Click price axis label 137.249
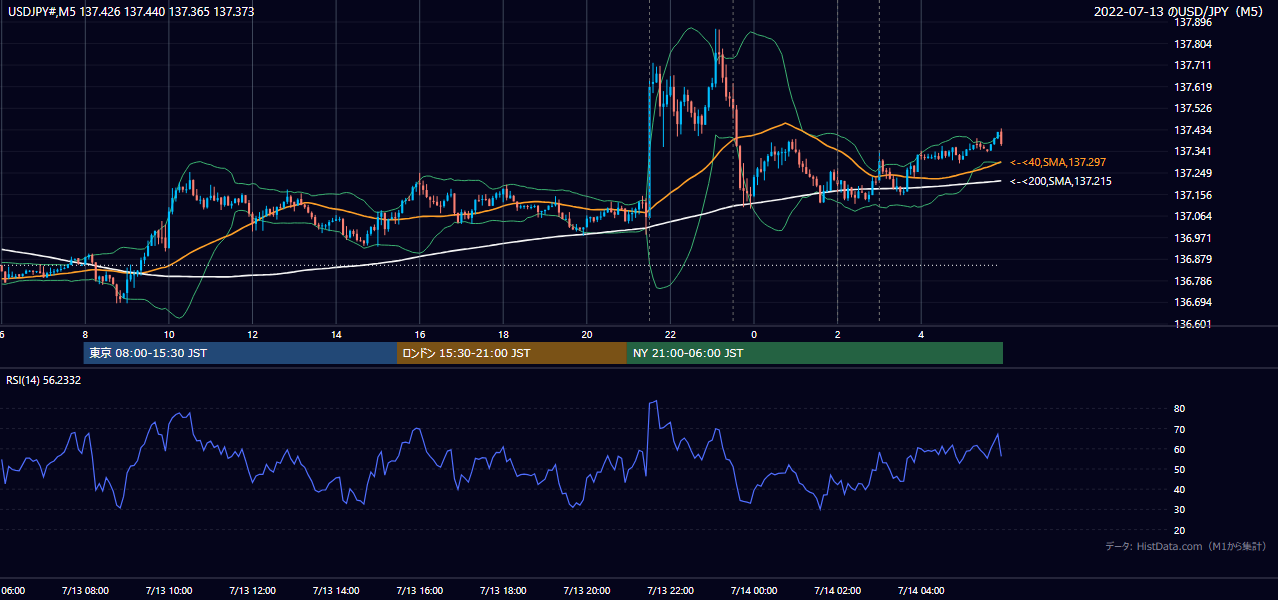The height and width of the screenshot is (600, 1278). click(x=1192, y=173)
